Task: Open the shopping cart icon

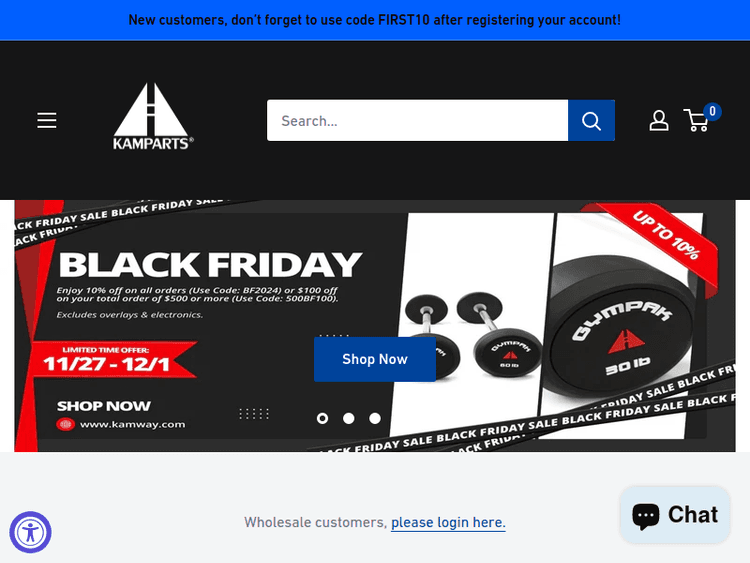Action: [x=696, y=121]
